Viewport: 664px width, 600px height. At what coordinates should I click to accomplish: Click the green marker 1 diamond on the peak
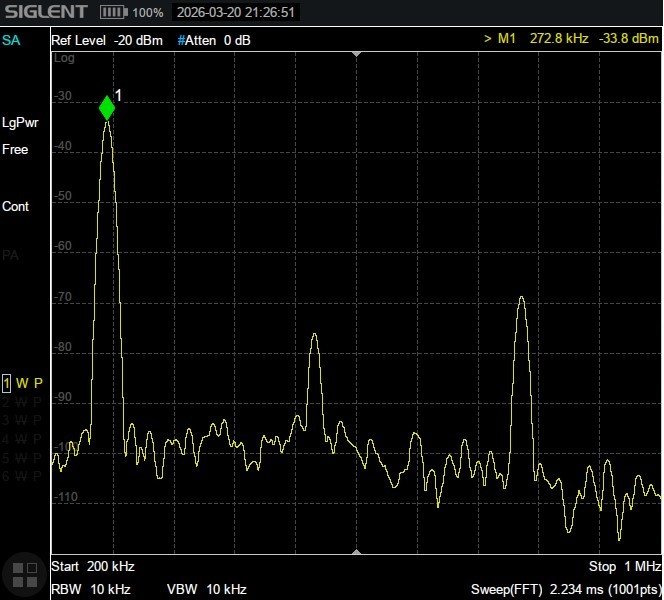[107, 108]
